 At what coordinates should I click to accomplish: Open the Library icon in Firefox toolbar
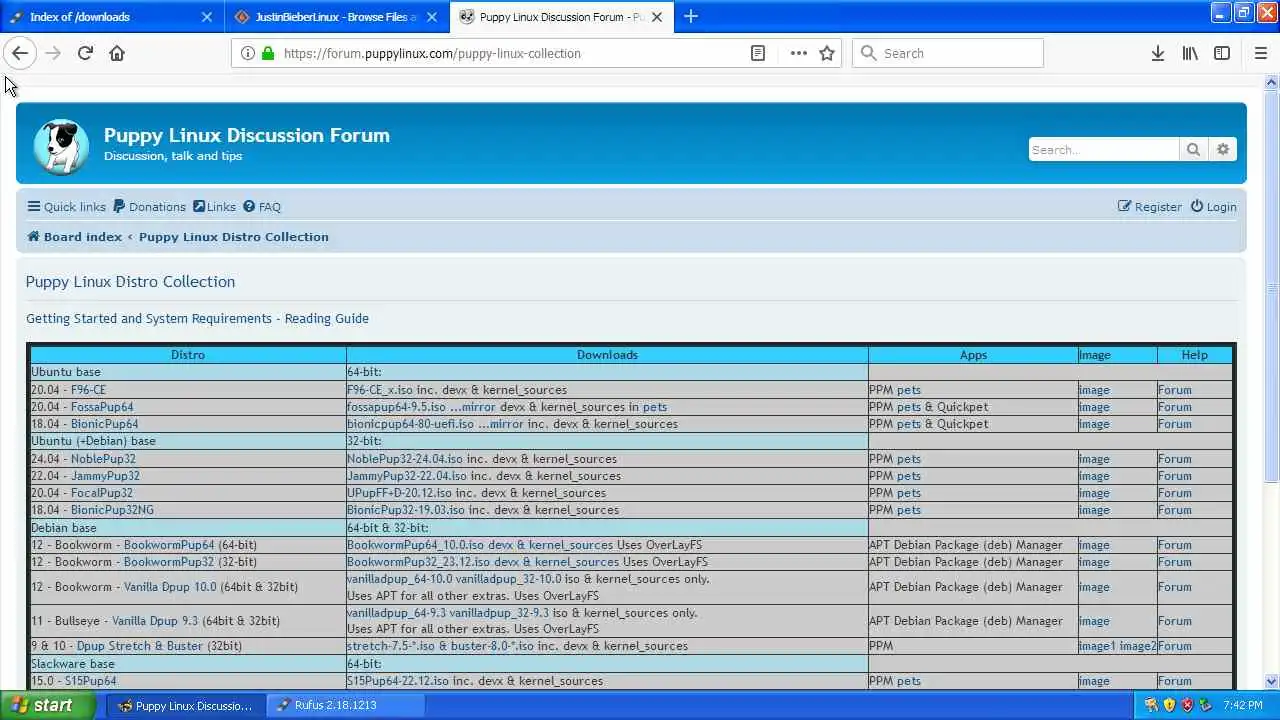click(1190, 53)
